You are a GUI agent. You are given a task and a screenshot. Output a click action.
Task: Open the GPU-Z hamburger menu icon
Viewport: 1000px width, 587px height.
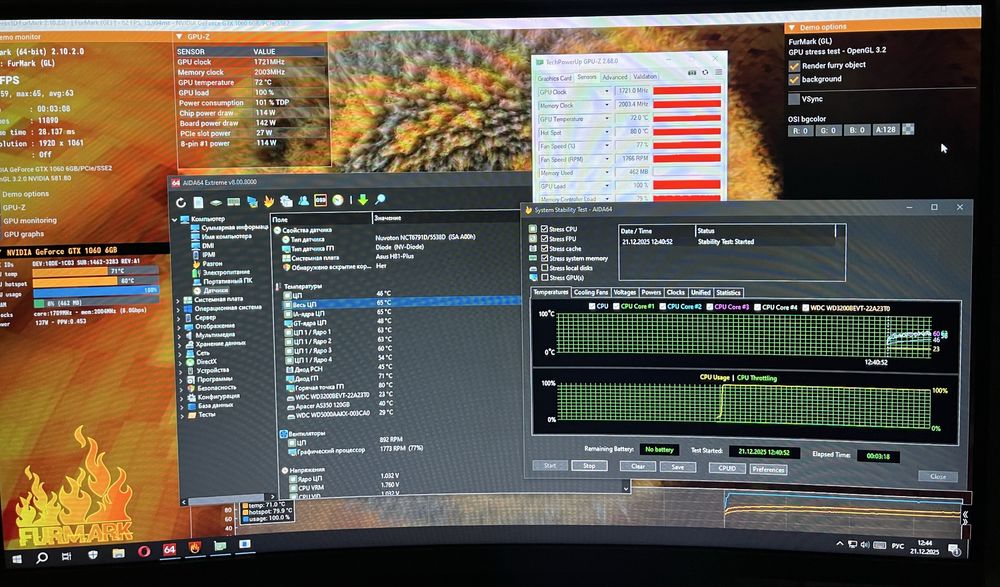pos(718,72)
